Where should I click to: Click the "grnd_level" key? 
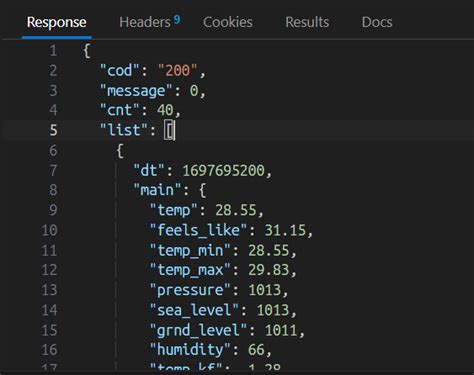click(x=198, y=330)
